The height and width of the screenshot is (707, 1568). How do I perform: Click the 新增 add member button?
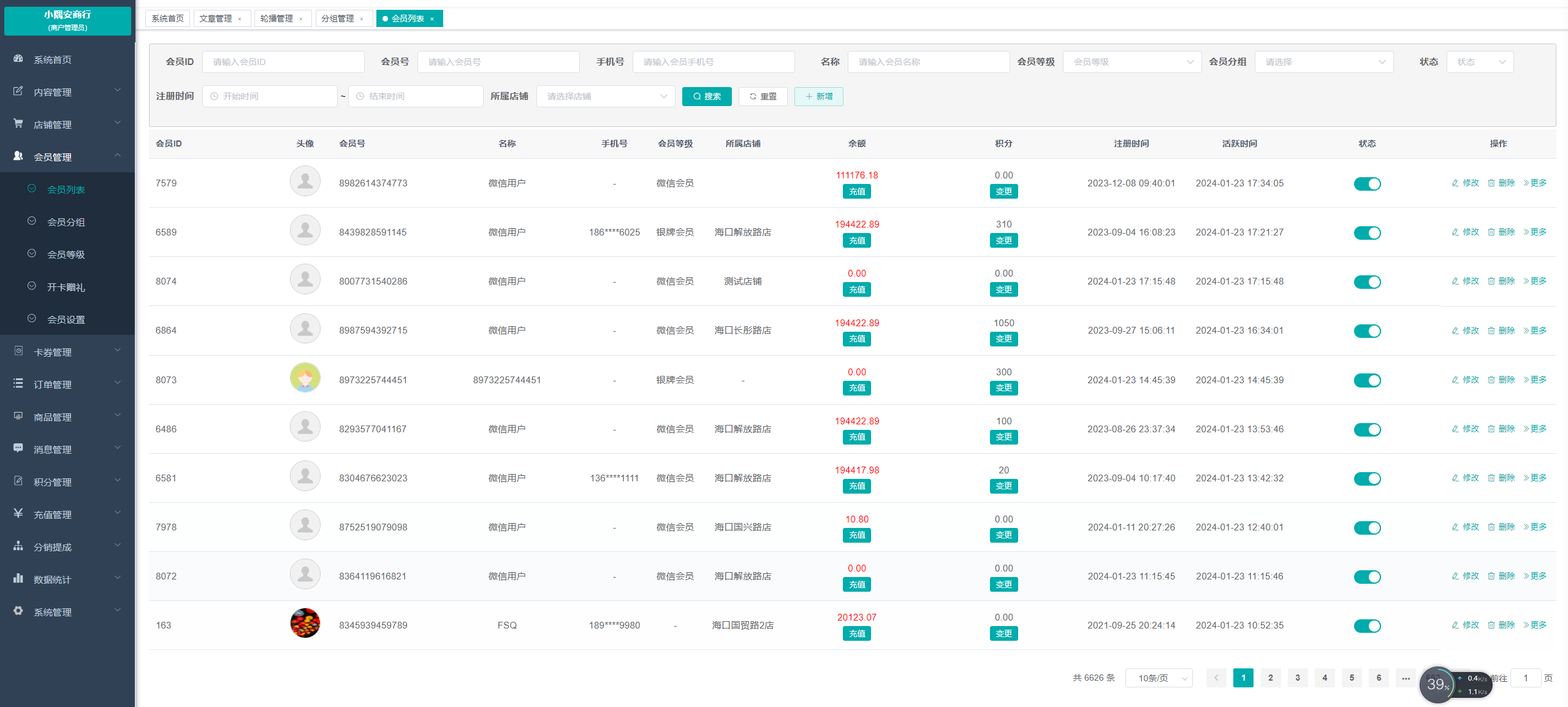[819, 96]
